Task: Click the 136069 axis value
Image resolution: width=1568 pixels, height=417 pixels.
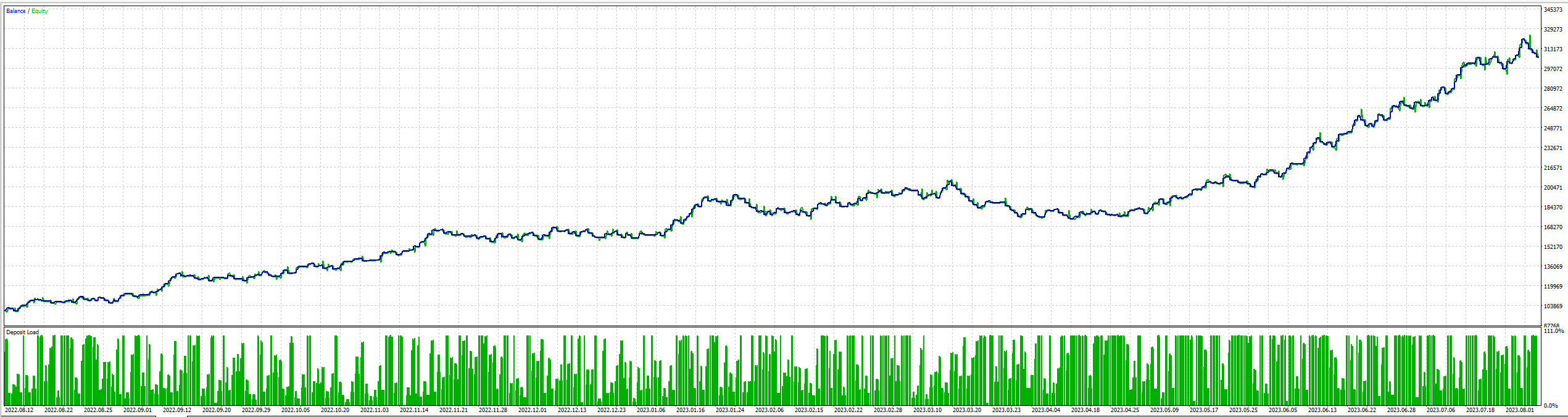Action: pyautogui.click(x=1553, y=267)
